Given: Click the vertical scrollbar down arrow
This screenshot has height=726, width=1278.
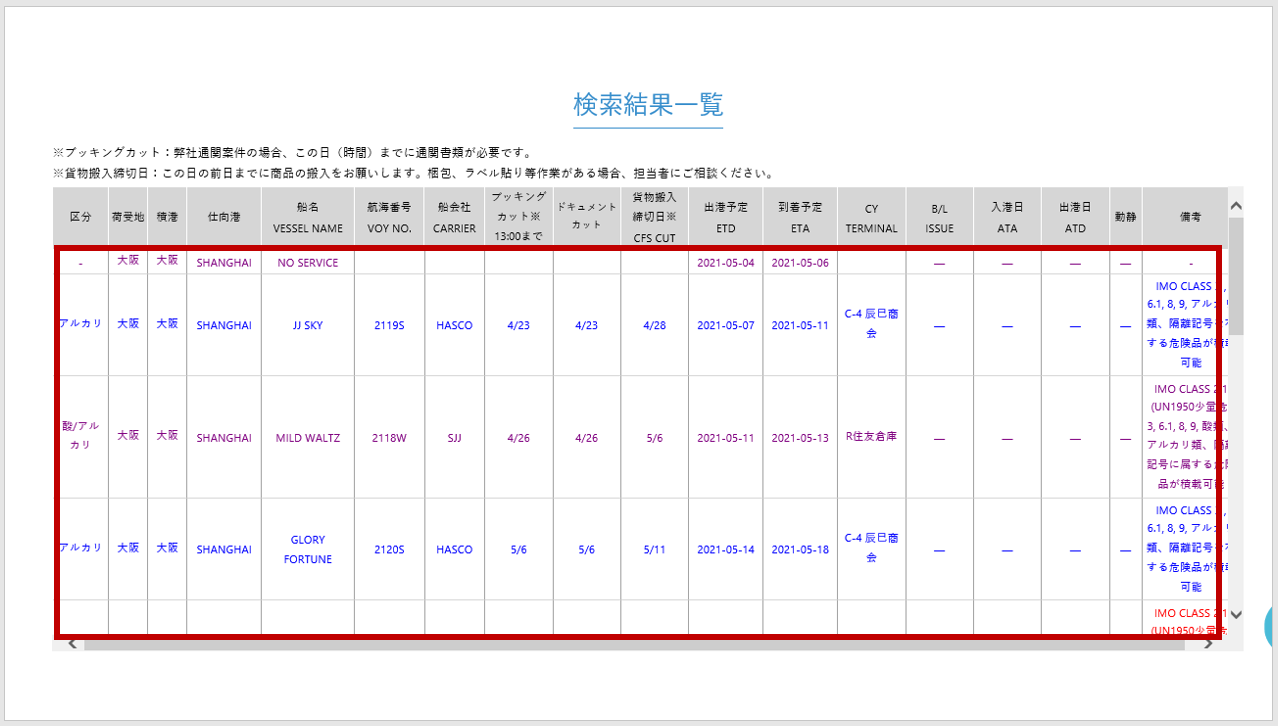Looking at the screenshot, I should point(1235,615).
